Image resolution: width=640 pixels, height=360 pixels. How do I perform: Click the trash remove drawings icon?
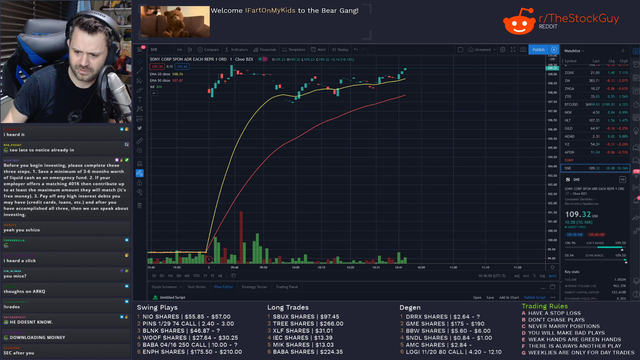click(140, 205)
